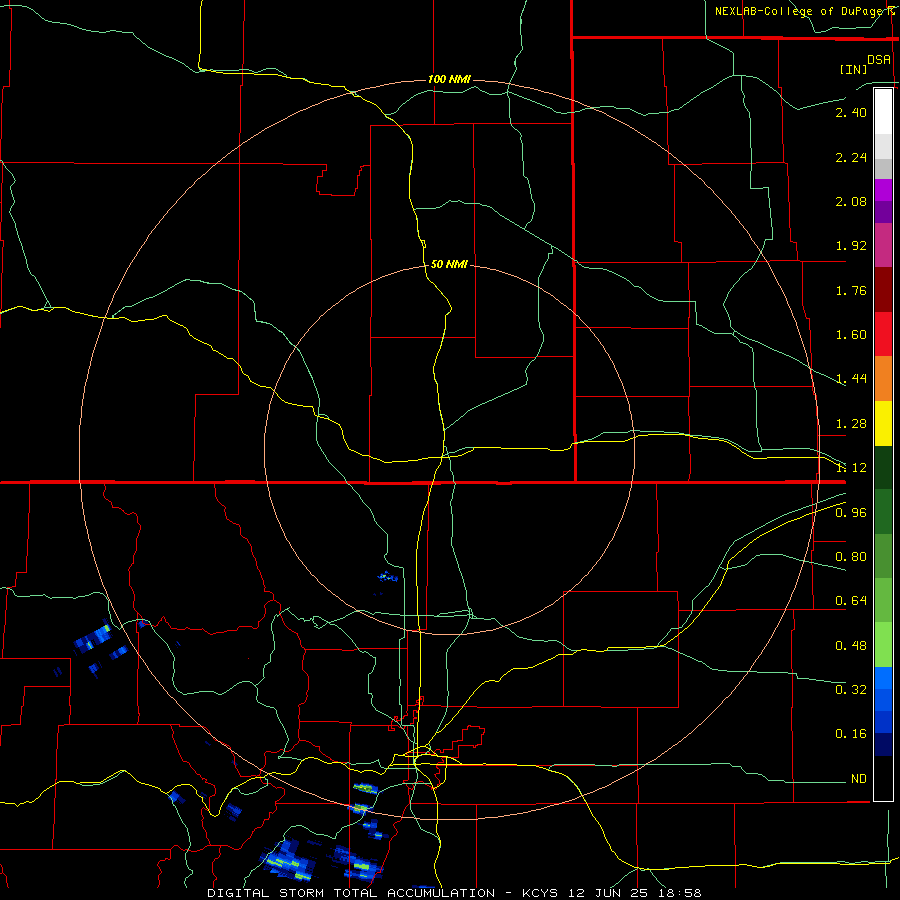Click the 0.48 legend value
The image size is (900, 900).
pyautogui.click(x=851, y=646)
